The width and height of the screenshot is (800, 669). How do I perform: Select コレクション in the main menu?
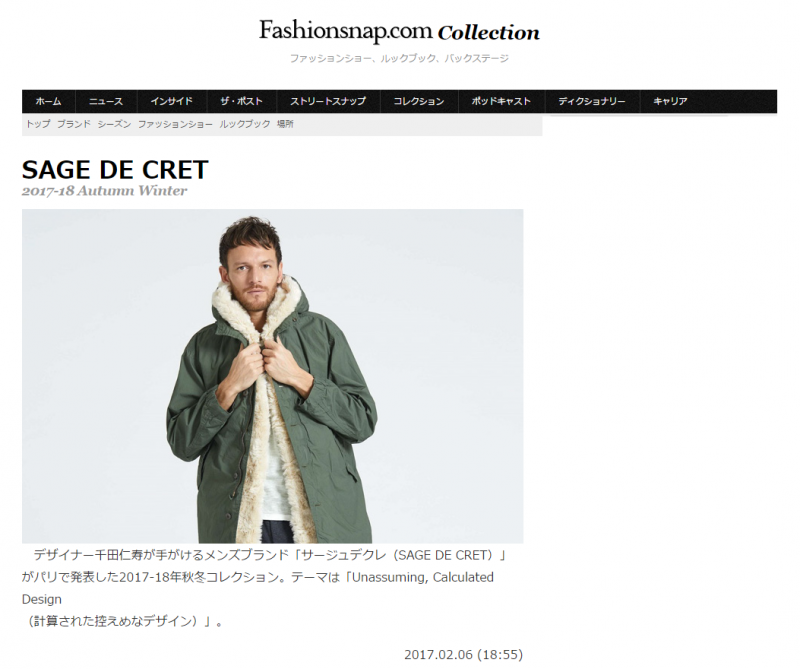419,101
